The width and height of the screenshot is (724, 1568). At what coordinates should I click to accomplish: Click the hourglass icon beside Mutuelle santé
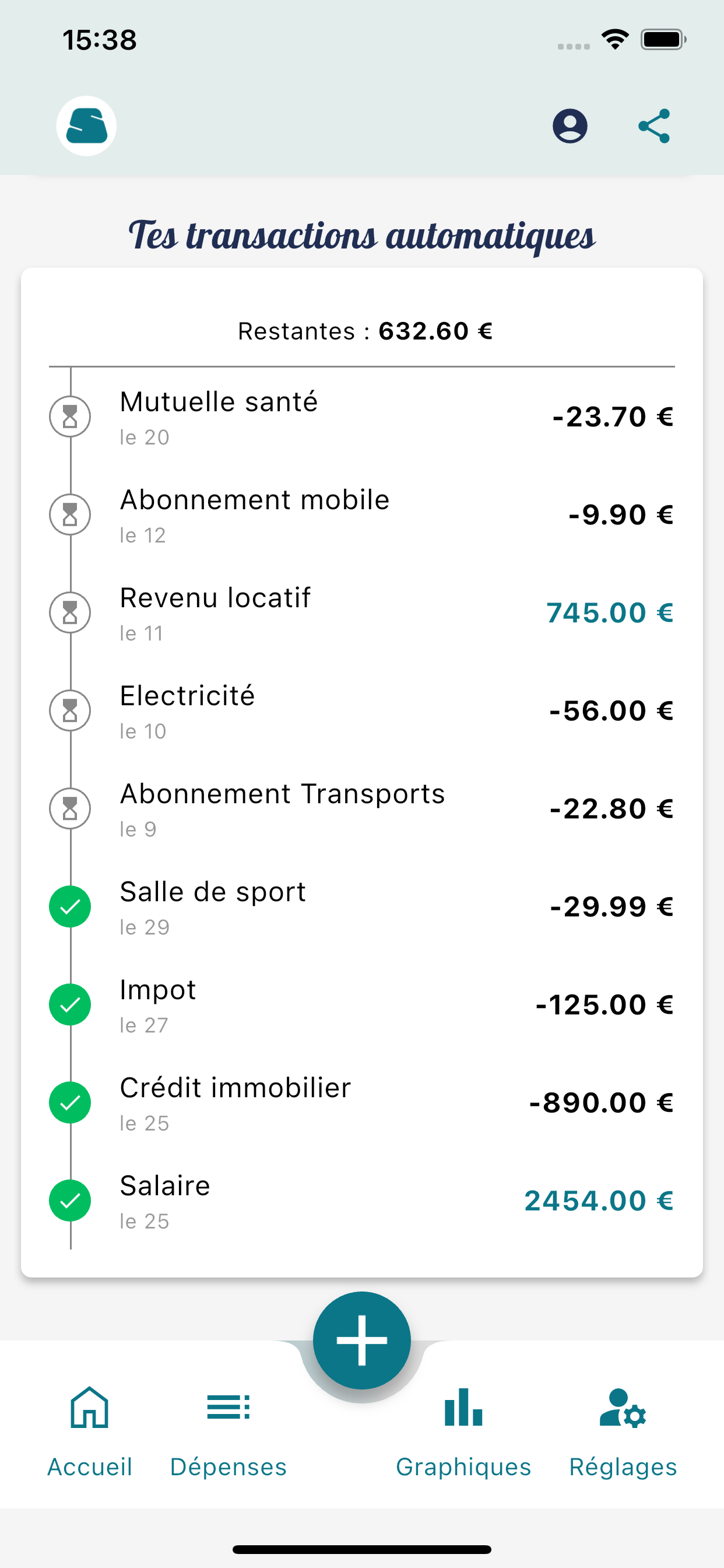click(70, 417)
